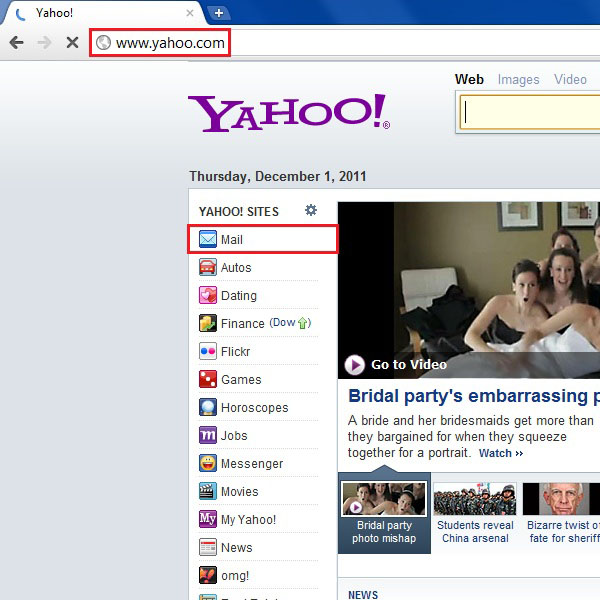Viewport: 600px width, 600px height.
Task: Switch to Video search tab
Action: click(570, 79)
